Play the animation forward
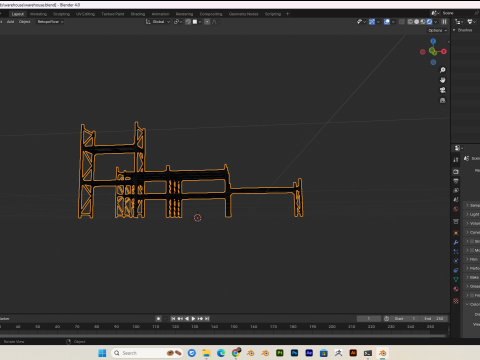The image size is (480, 360). (193, 319)
